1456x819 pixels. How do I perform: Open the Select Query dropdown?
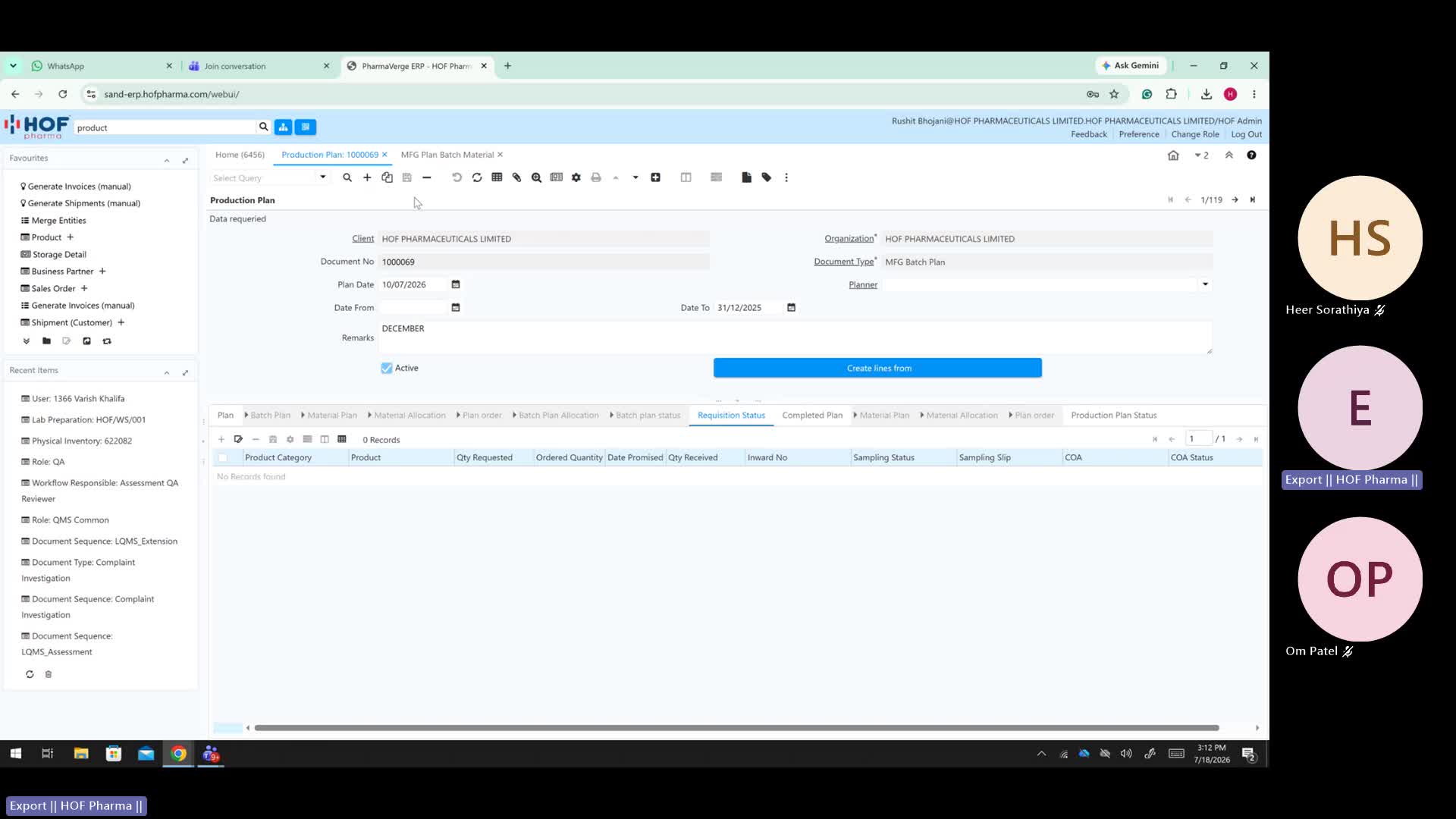[323, 177]
